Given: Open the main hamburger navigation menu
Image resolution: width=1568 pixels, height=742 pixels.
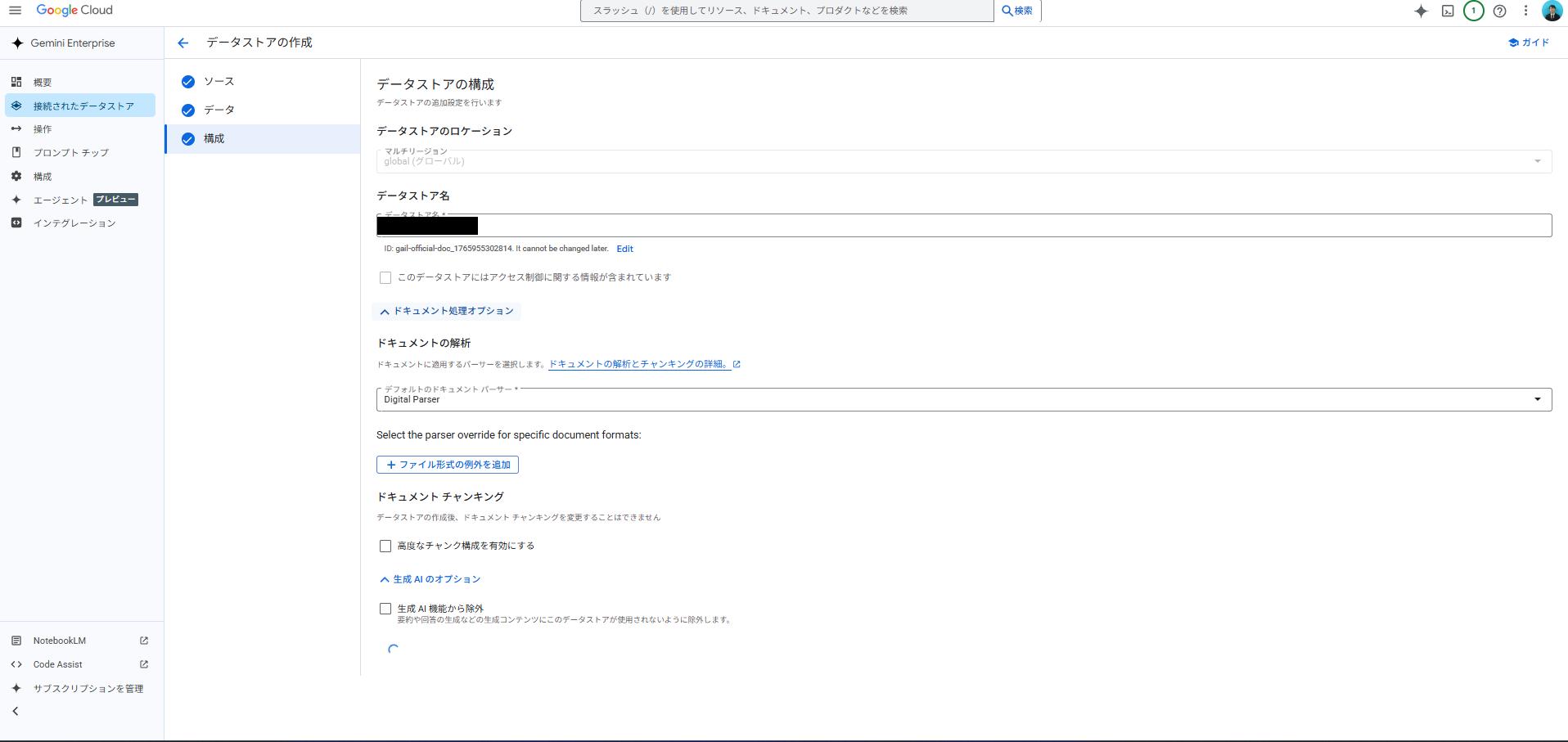Looking at the screenshot, I should point(15,11).
